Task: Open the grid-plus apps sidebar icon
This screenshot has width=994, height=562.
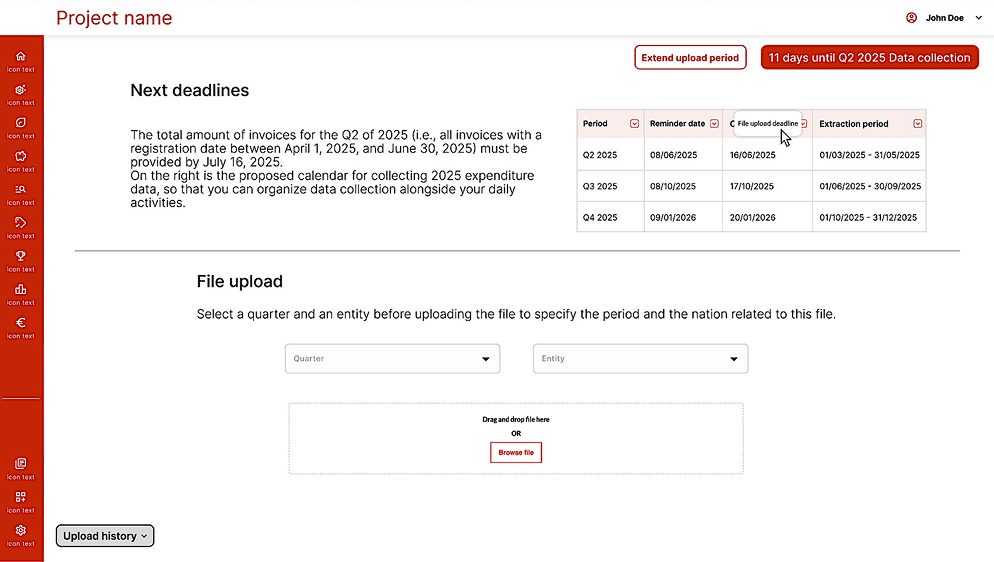Action: (21, 497)
